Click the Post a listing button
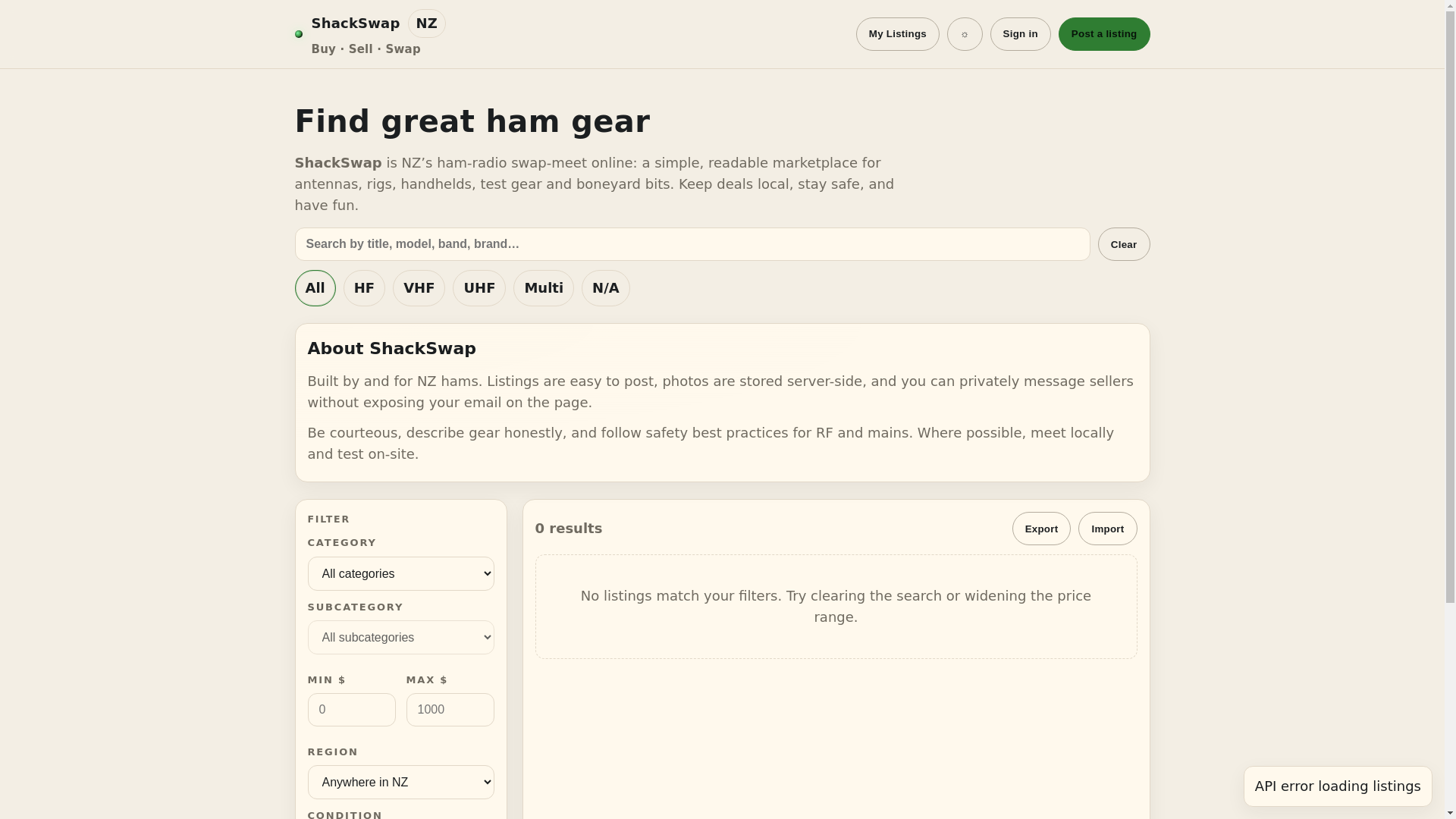 click(1104, 34)
